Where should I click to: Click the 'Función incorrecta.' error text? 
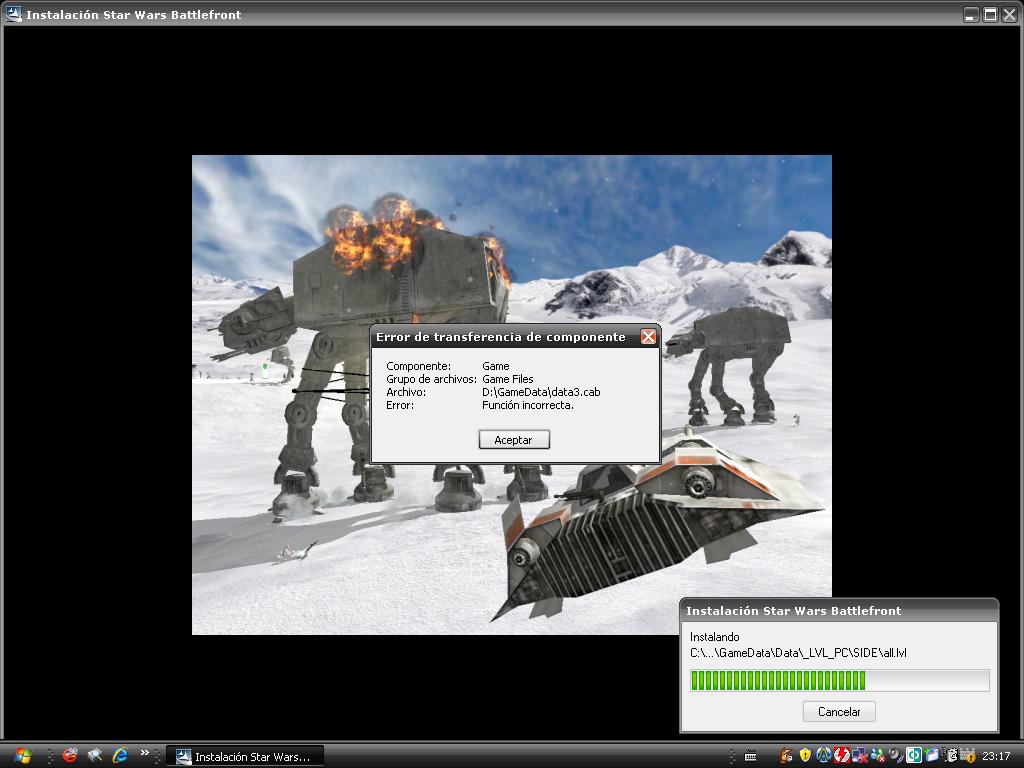528,405
